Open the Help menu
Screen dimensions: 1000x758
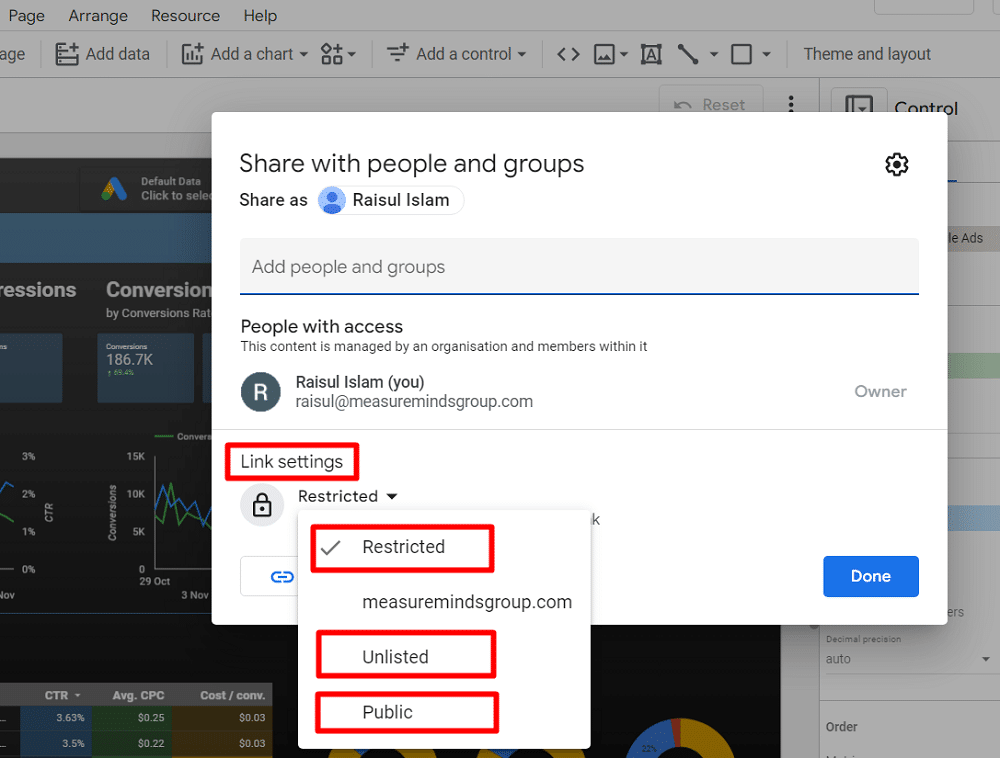pos(260,15)
